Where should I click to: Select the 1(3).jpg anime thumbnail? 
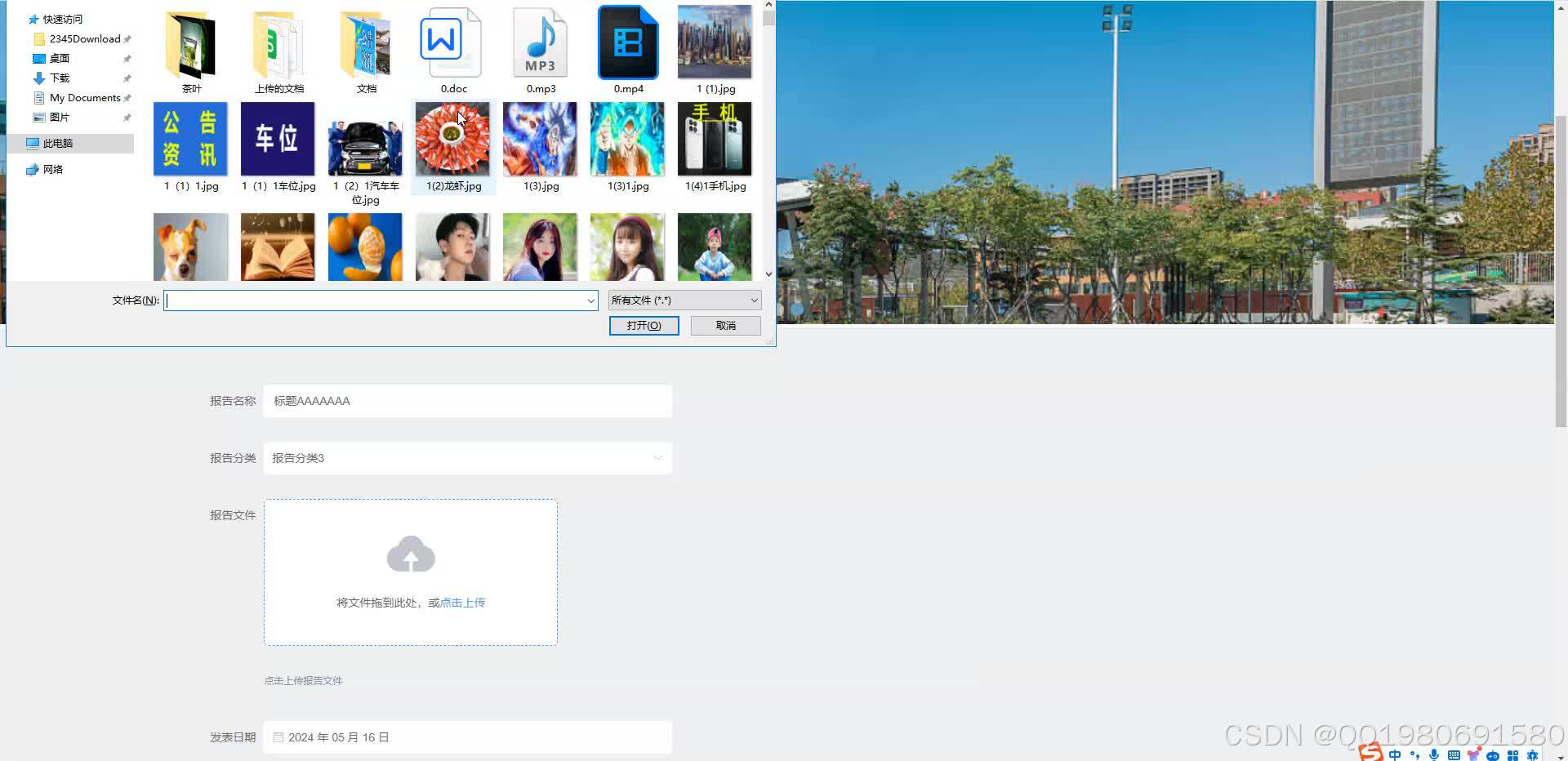click(540, 139)
